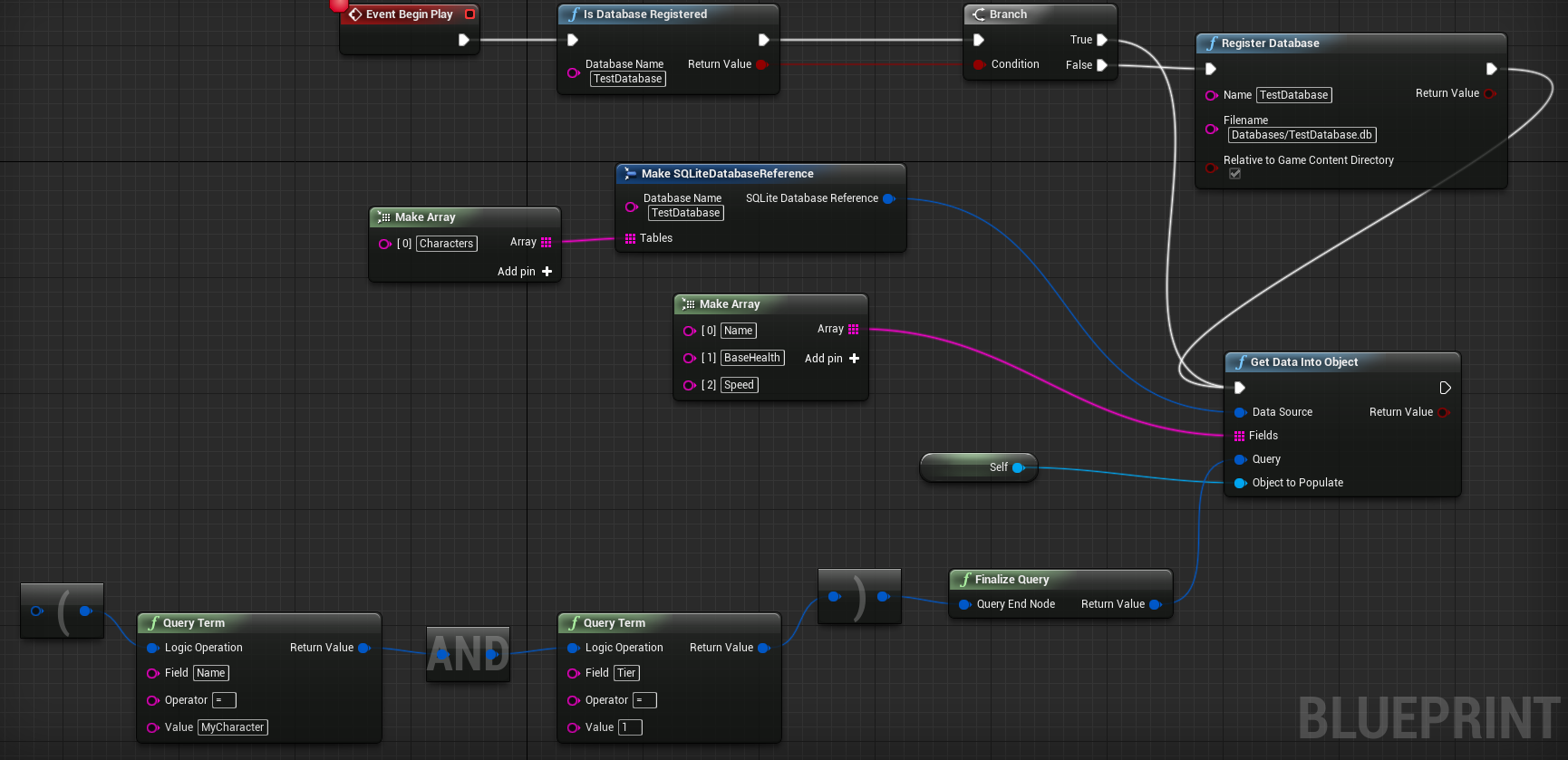Click the Branch True exec pin

tap(1102, 40)
